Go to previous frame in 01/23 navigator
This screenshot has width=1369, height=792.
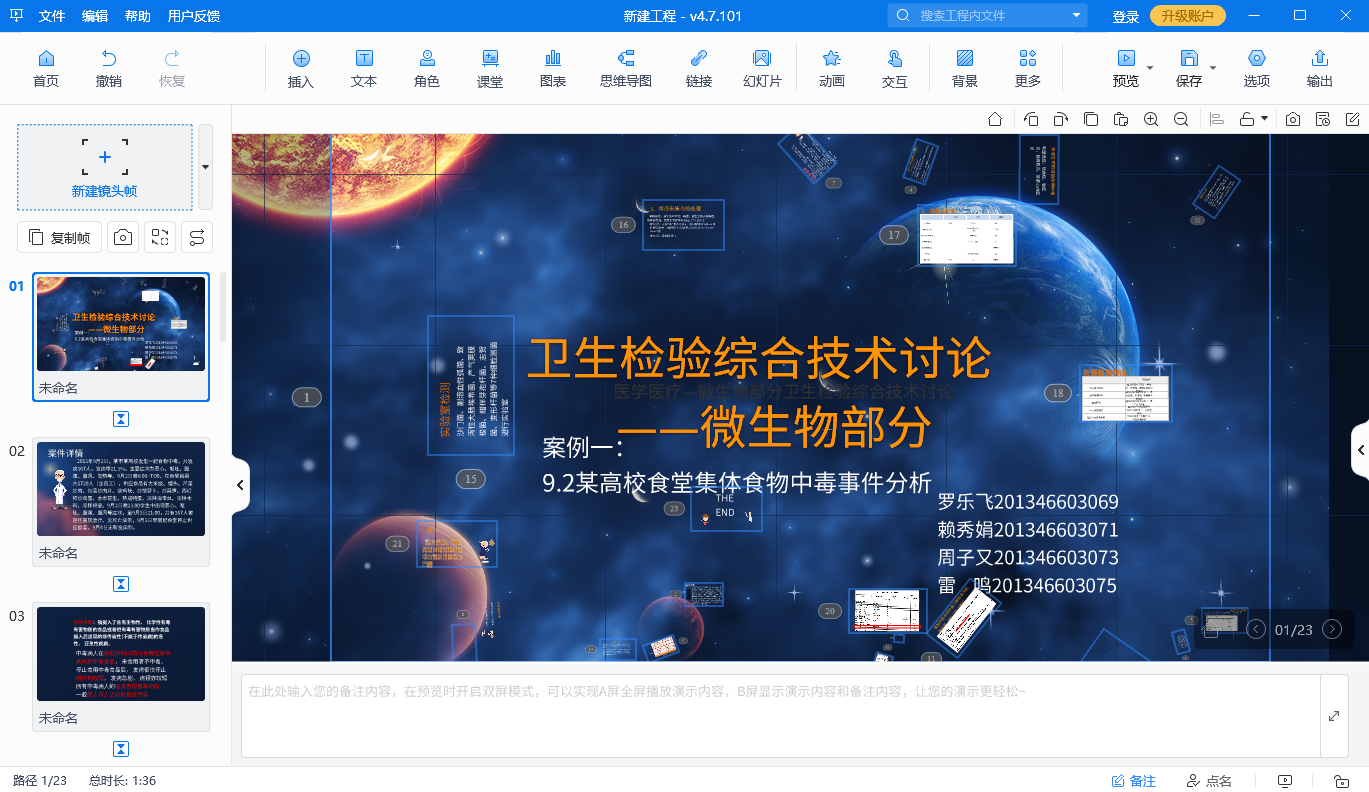click(x=1256, y=629)
